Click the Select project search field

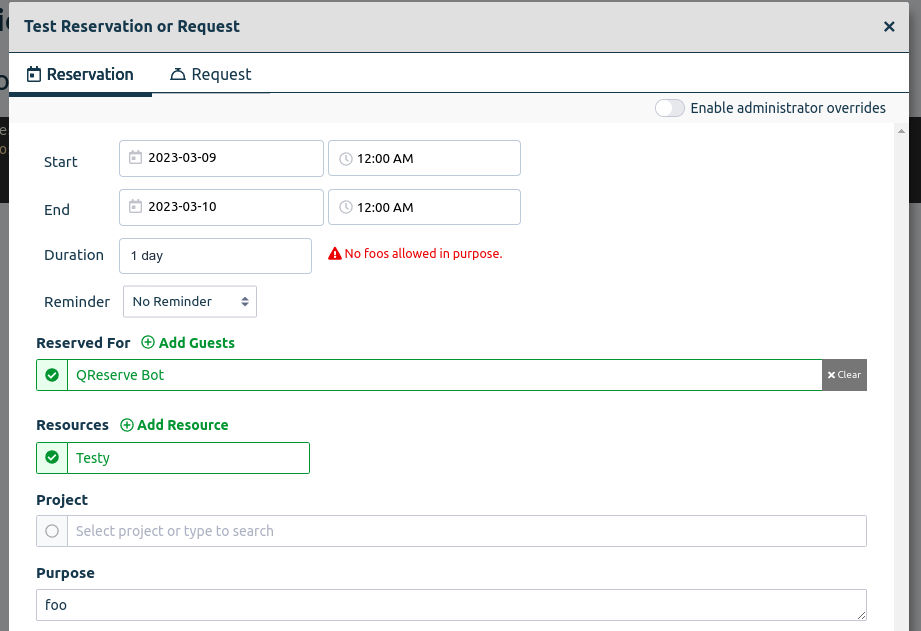click(x=467, y=531)
